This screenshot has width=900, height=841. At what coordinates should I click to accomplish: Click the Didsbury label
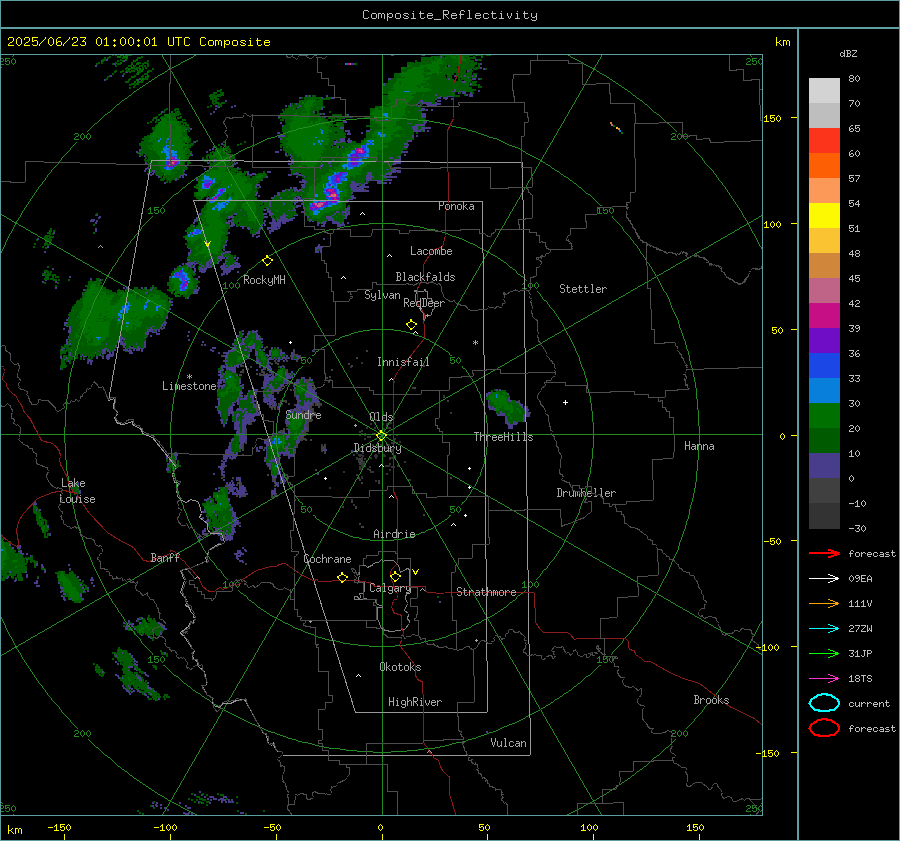pos(377,448)
